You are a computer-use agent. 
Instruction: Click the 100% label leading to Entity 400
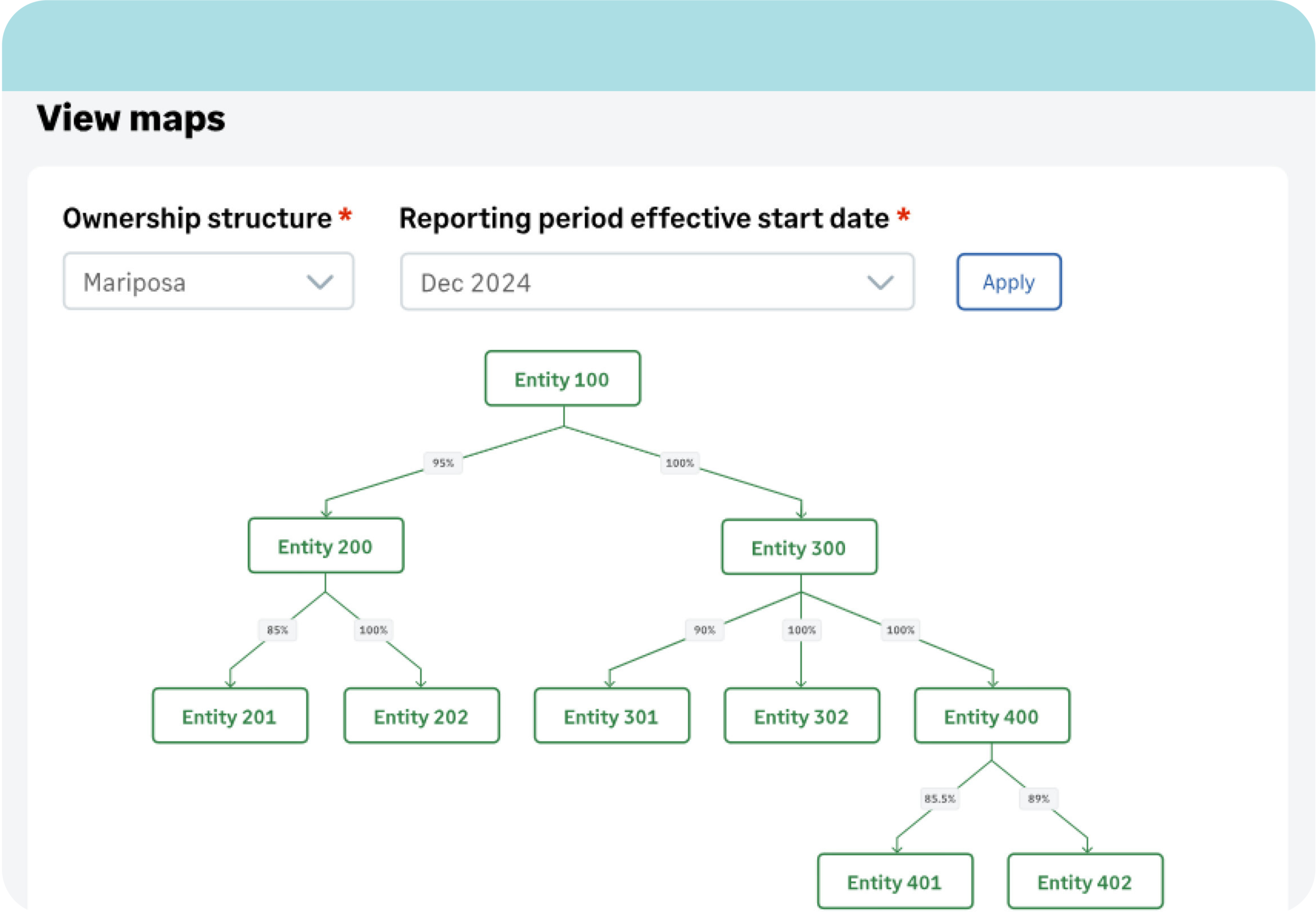901,630
